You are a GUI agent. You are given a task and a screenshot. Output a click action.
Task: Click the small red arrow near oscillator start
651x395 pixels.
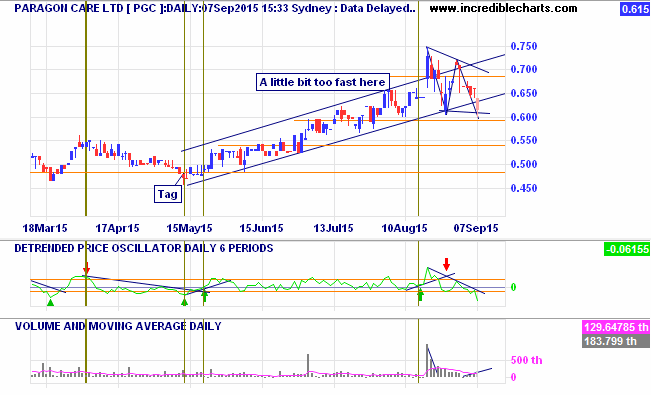(87, 267)
